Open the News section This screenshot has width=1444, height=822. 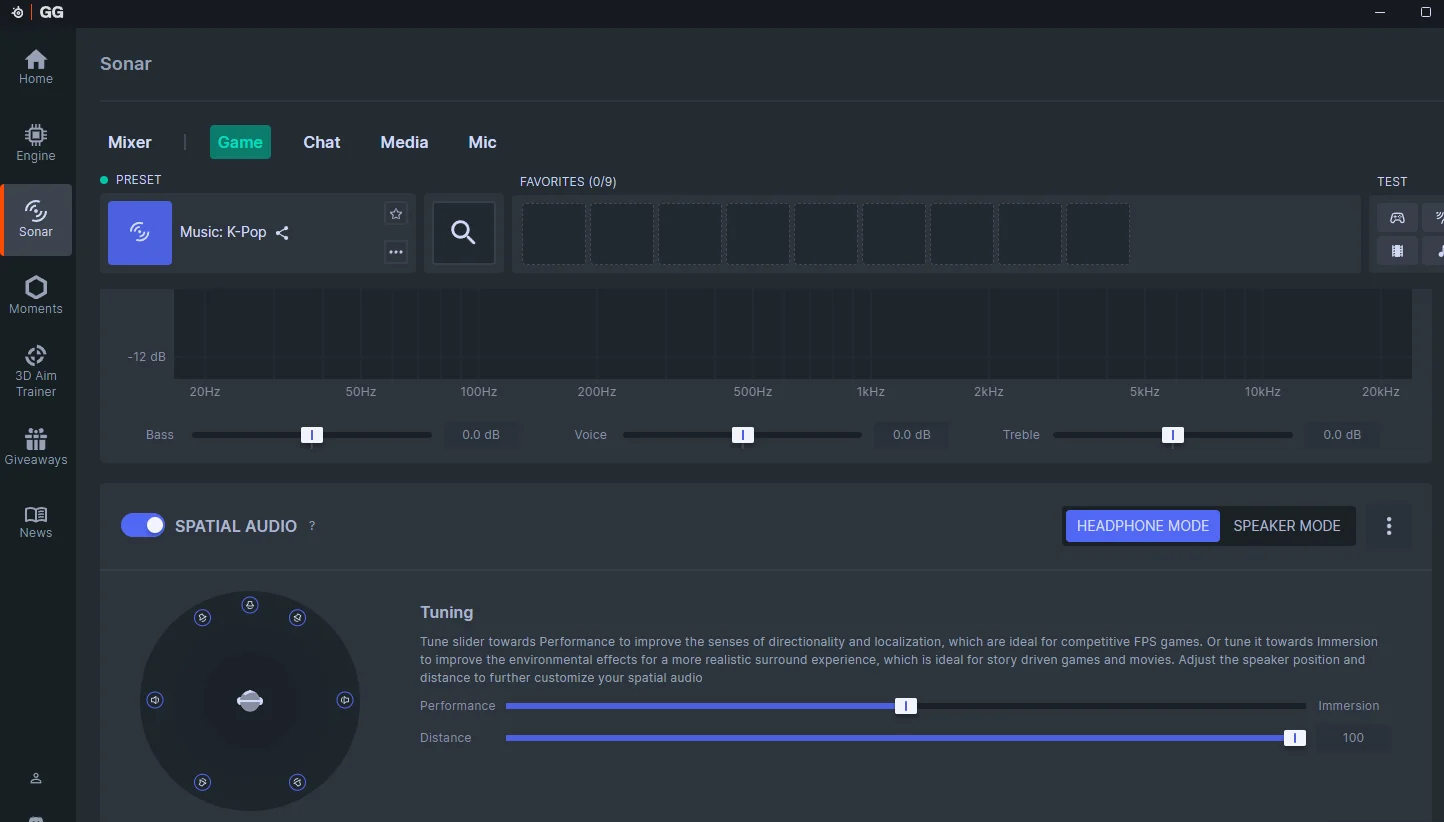click(x=36, y=522)
